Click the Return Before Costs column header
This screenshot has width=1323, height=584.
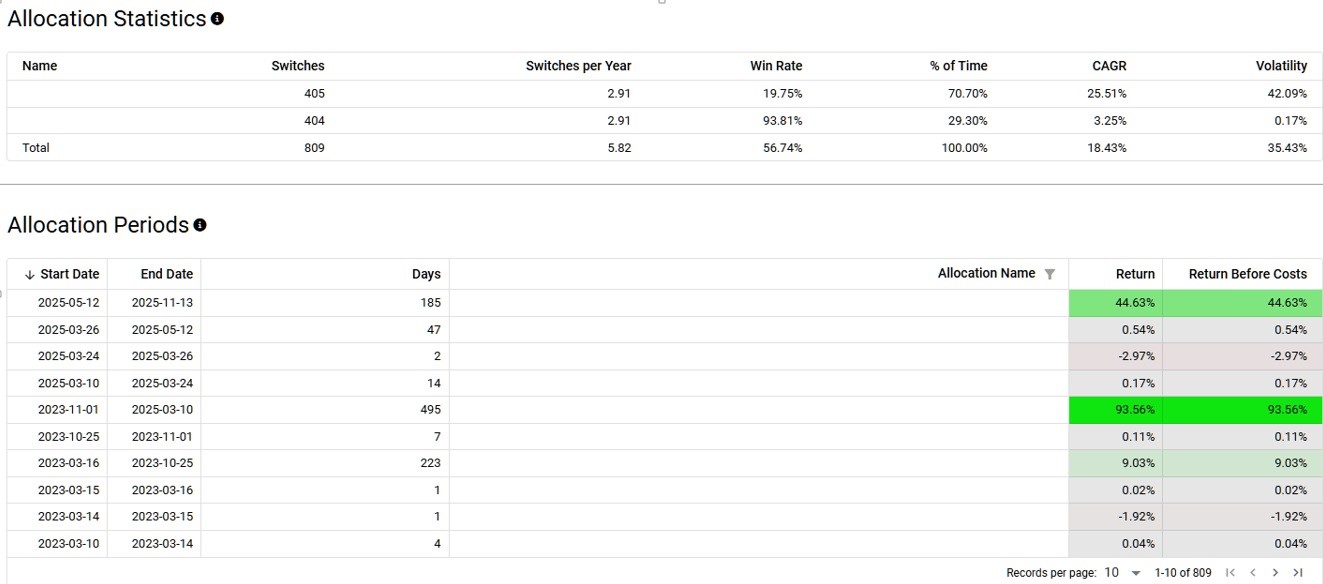tap(1247, 274)
